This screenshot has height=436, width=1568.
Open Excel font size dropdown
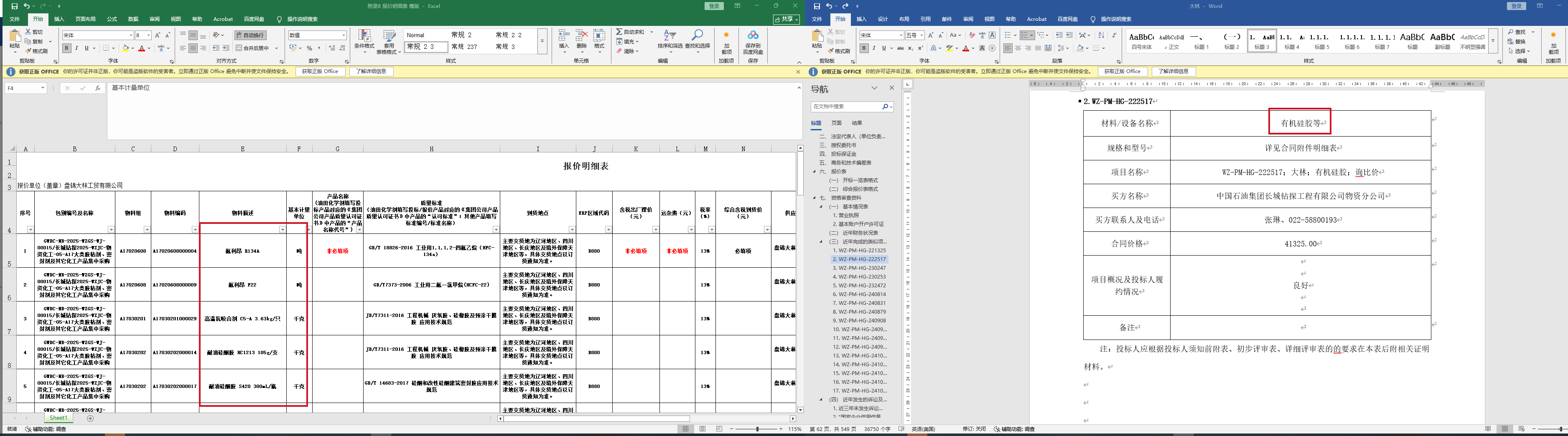point(148,35)
